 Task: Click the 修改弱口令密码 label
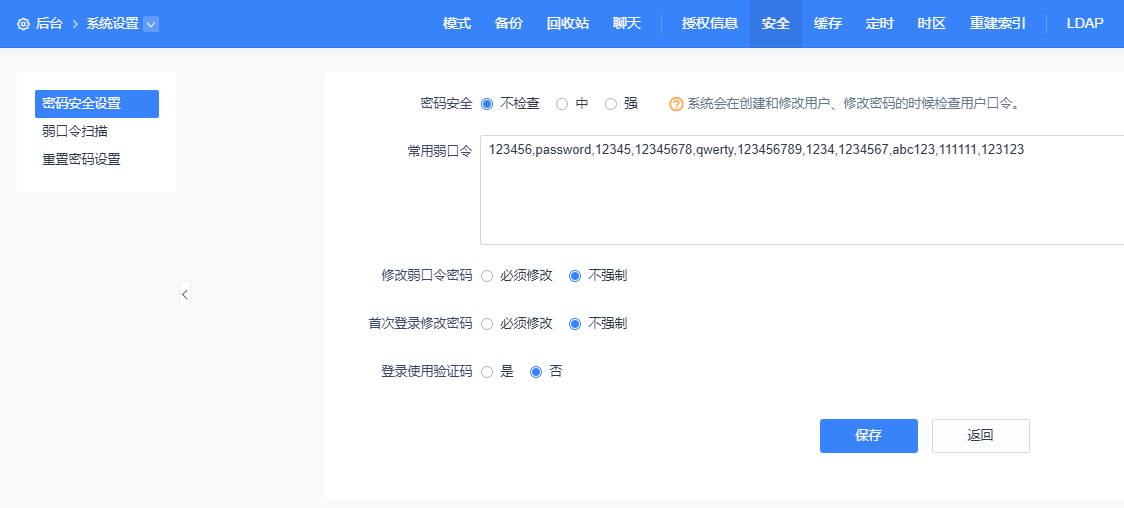427,276
